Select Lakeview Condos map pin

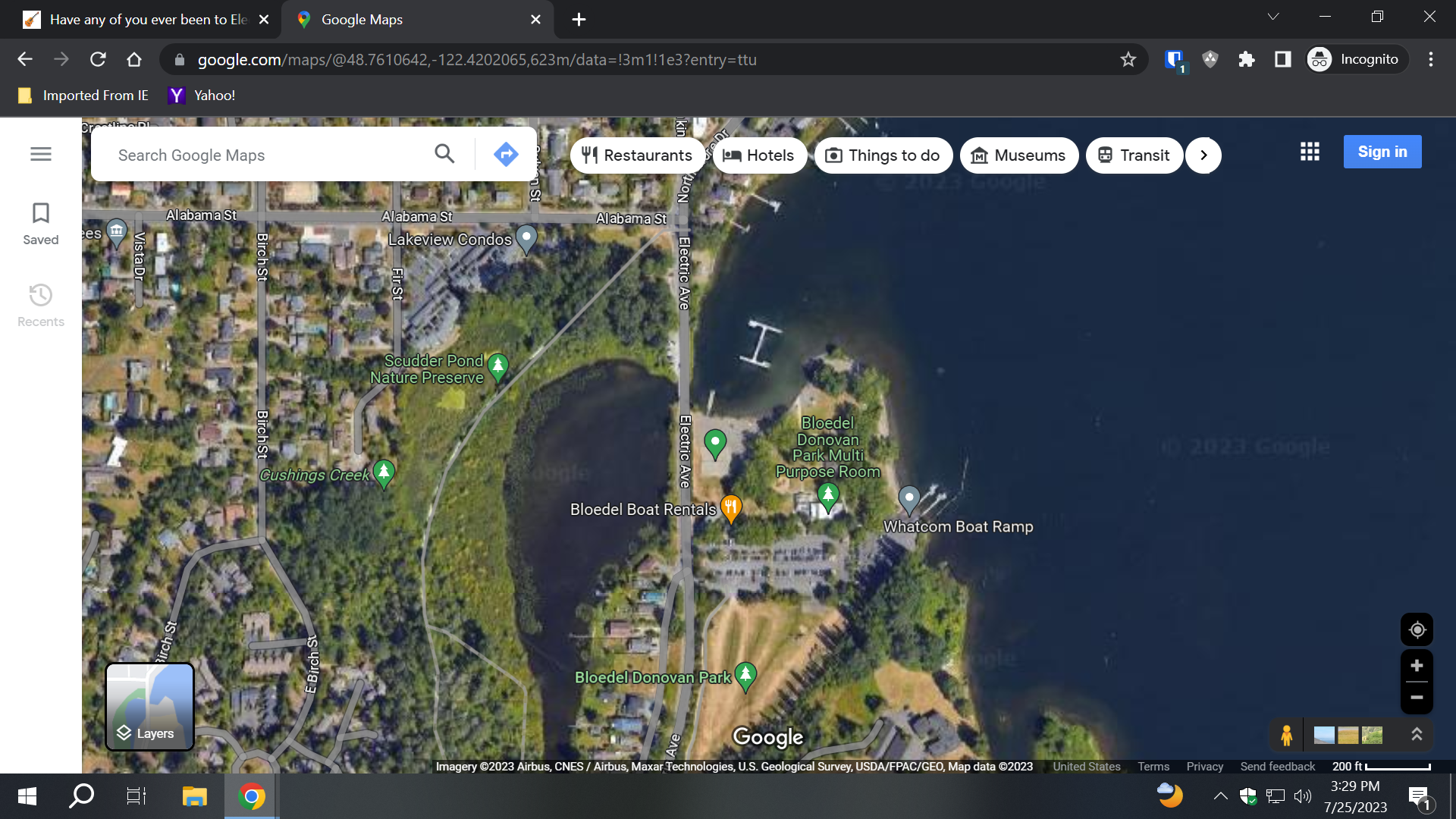pos(526,239)
